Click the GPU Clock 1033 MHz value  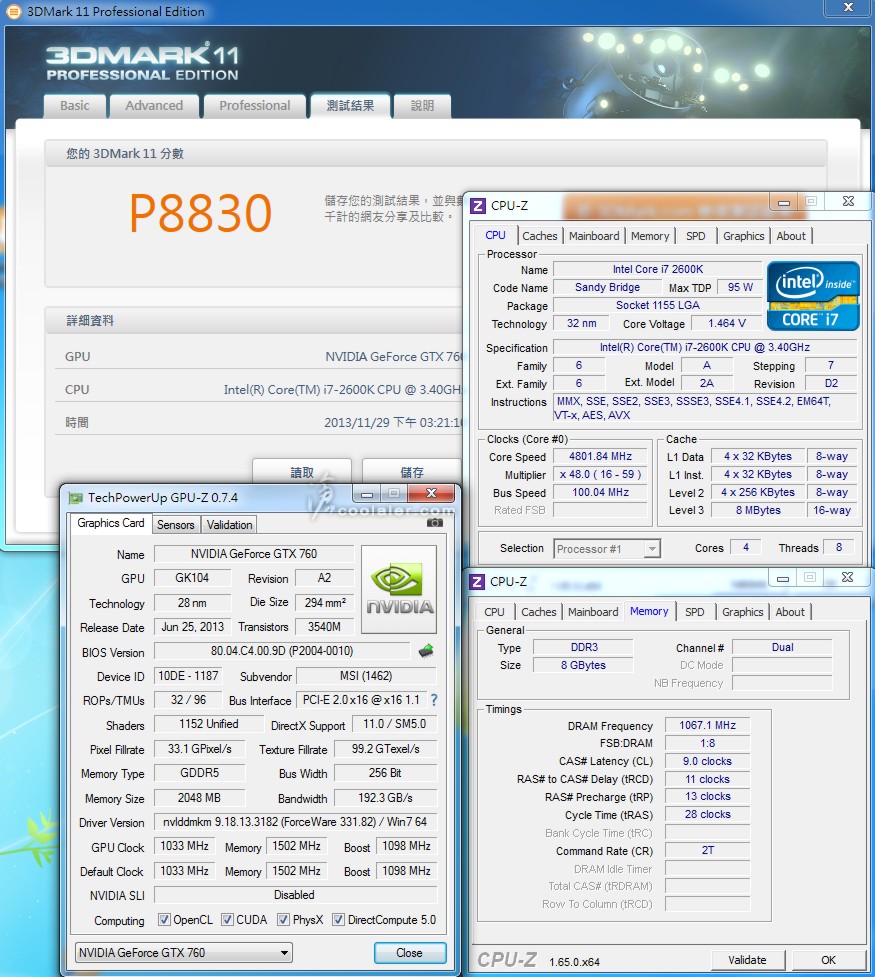coord(184,846)
